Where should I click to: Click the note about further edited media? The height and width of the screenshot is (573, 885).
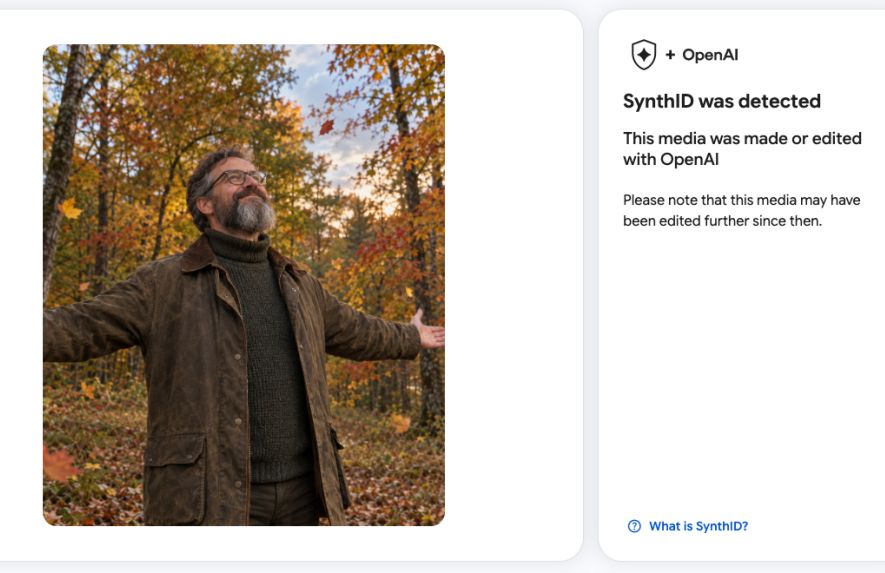(742, 210)
